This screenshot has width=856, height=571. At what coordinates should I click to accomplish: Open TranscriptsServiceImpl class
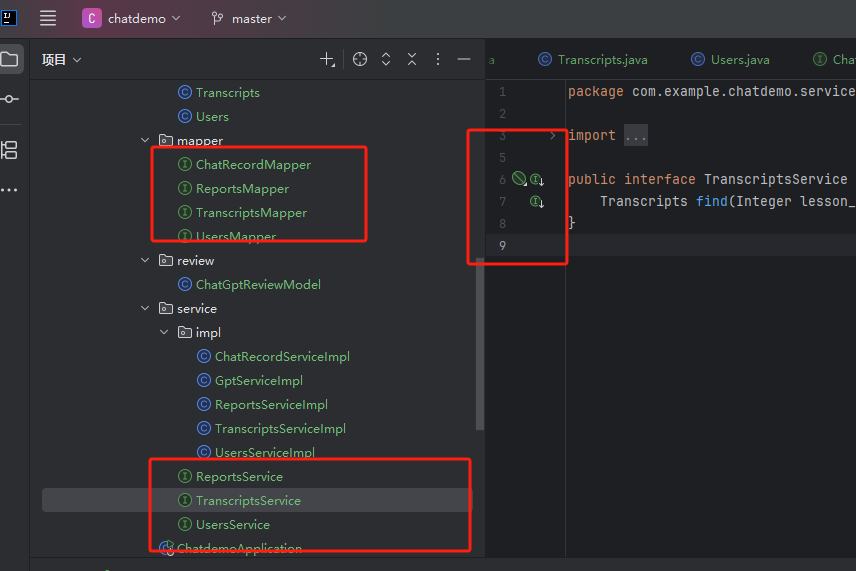281,429
